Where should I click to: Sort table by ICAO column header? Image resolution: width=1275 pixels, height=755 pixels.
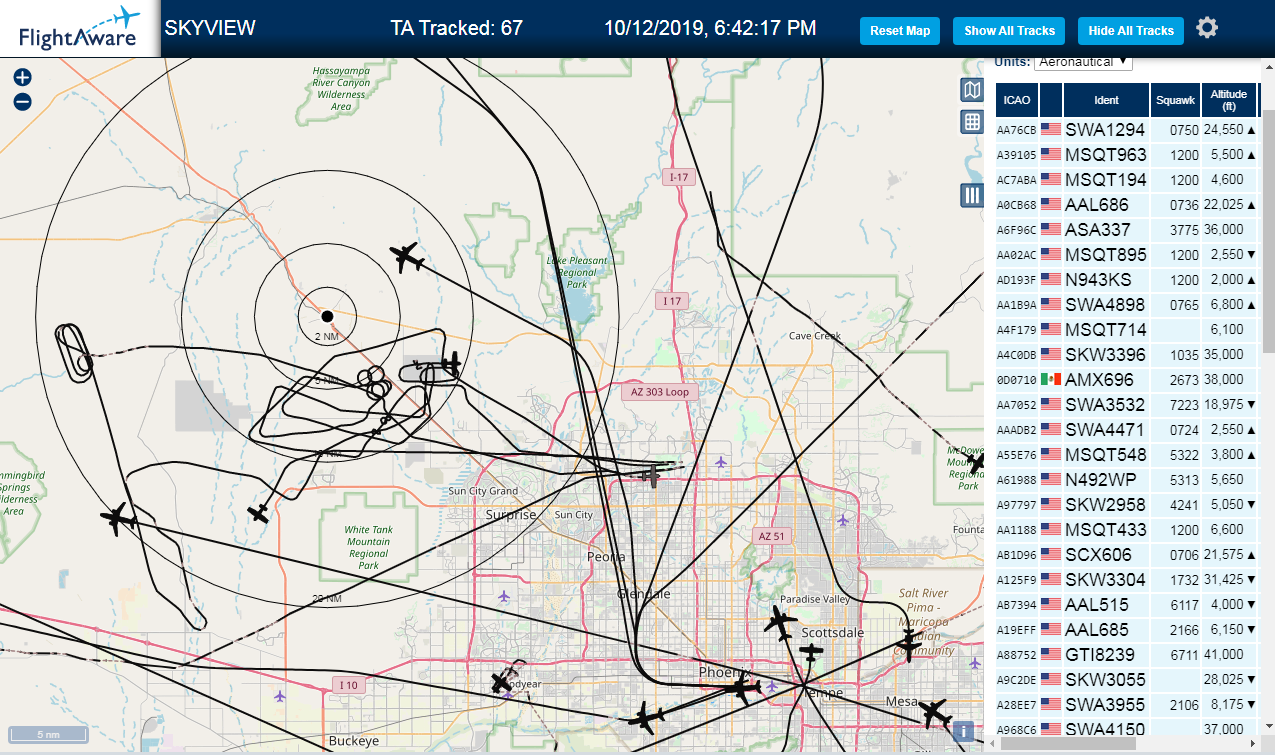(x=1017, y=100)
